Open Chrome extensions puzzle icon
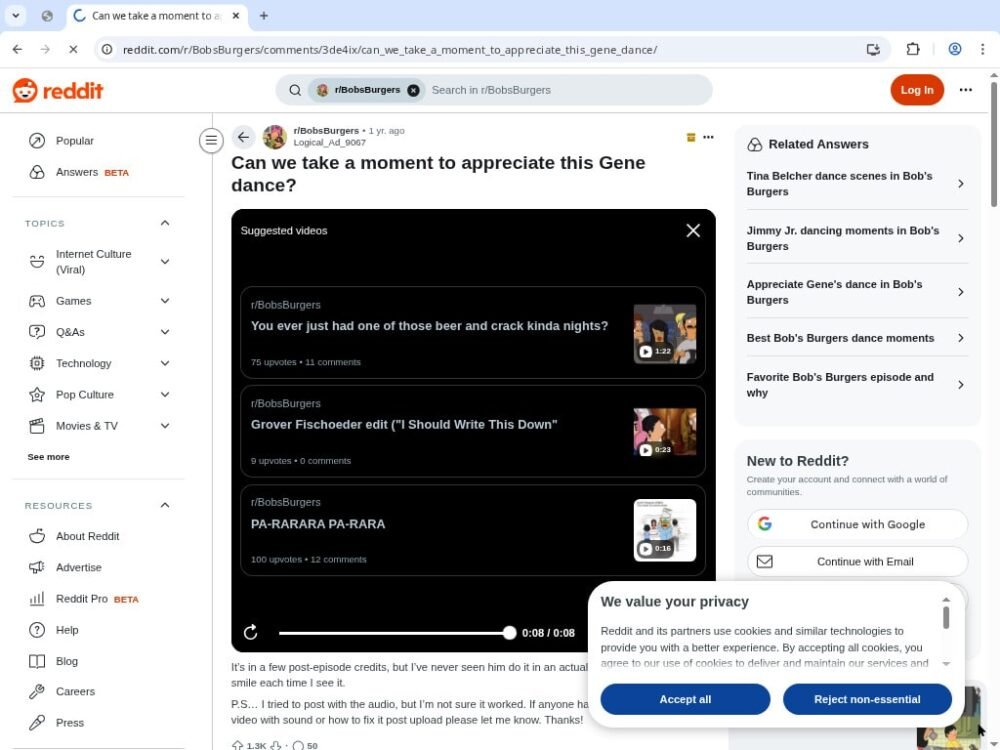 tap(912, 49)
